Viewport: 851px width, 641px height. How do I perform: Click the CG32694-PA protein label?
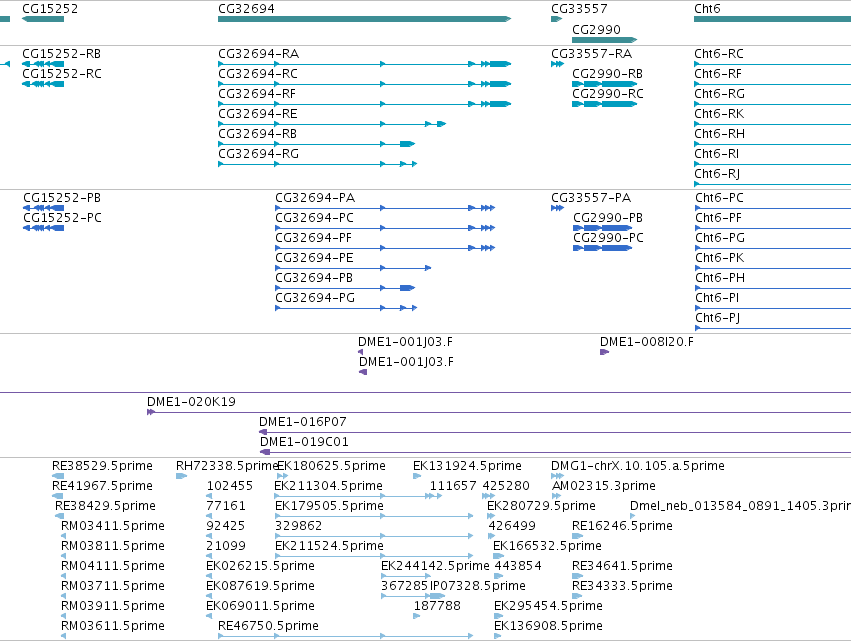(315, 198)
